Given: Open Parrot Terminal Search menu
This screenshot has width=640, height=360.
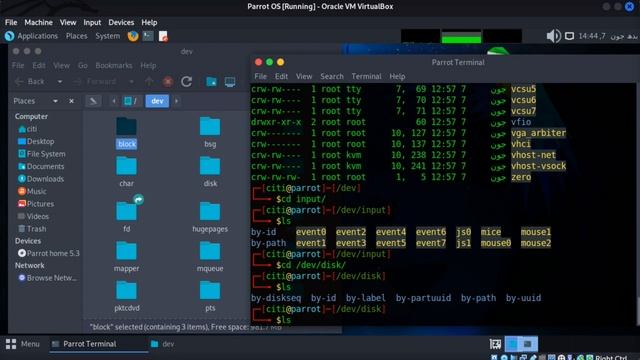Looking at the screenshot, I should click(332, 76).
